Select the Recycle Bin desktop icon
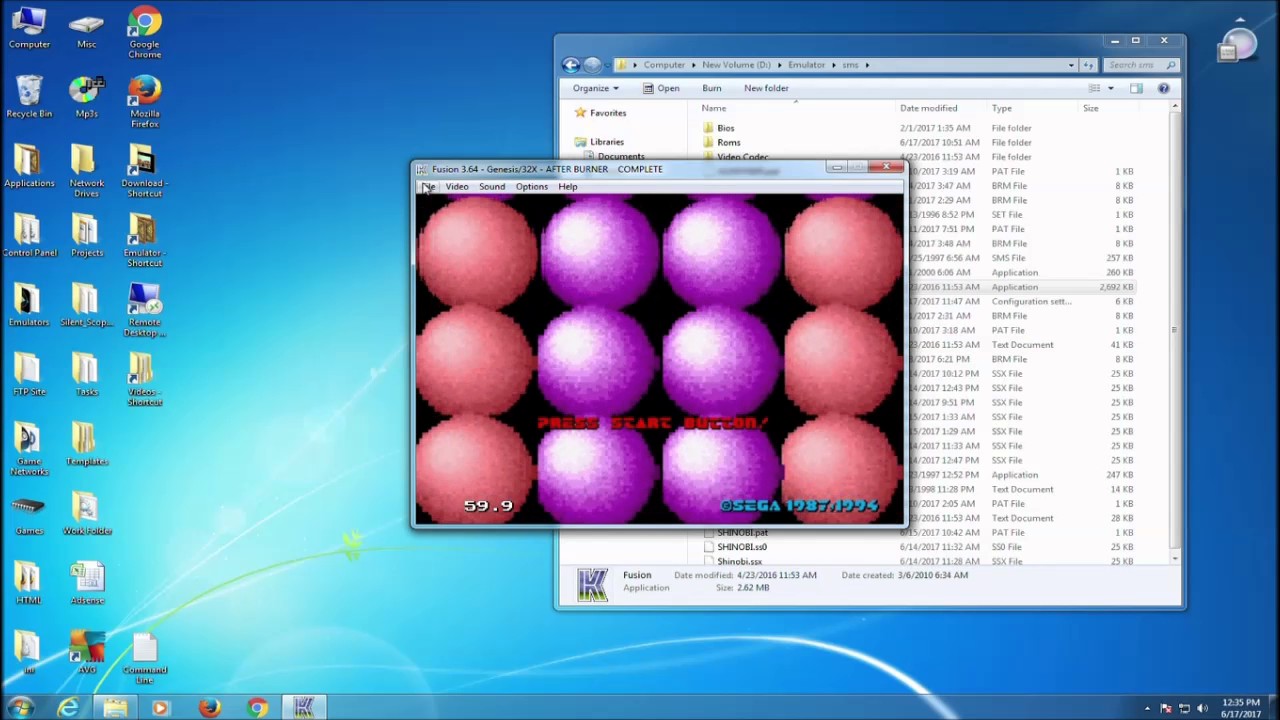The image size is (1280, 720). point(29,97)
